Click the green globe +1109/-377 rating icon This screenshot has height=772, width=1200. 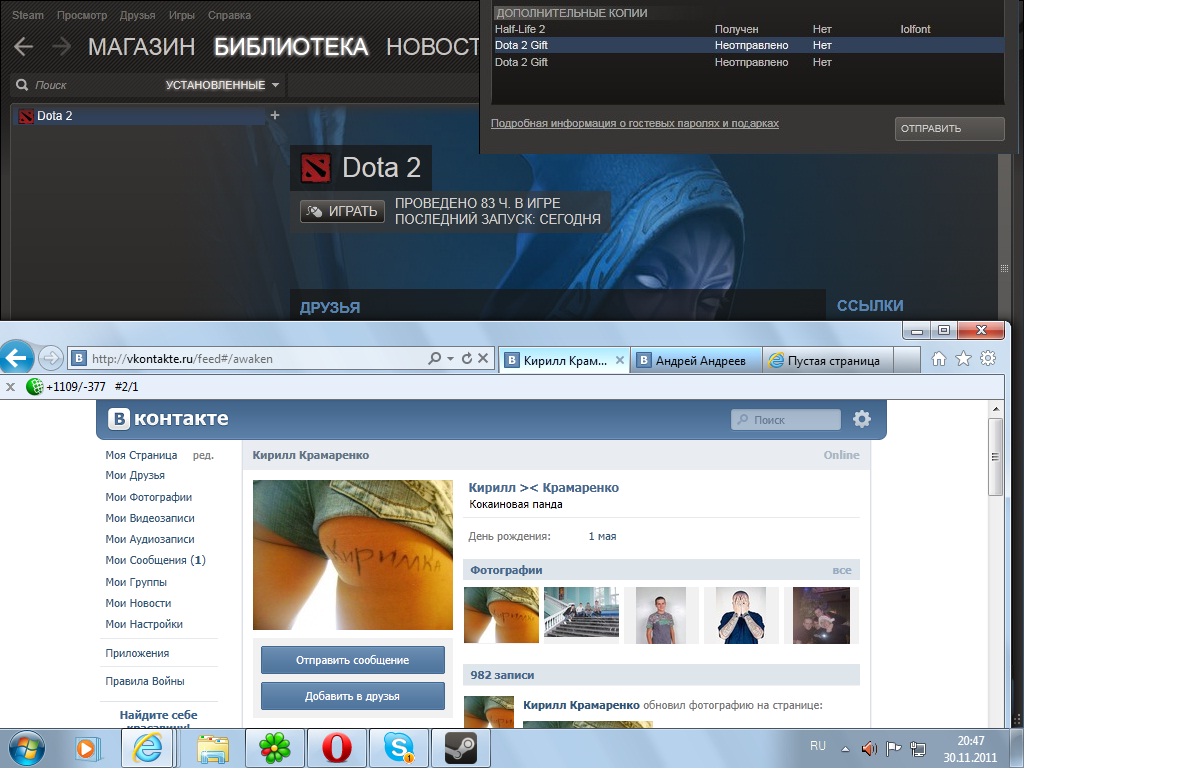(x=35, y=386)
